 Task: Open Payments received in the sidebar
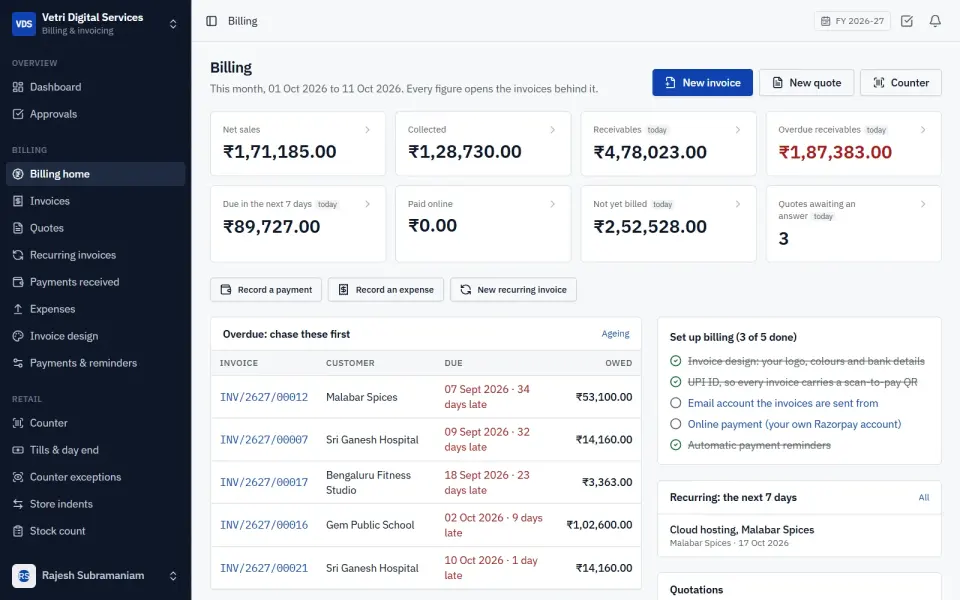point(96,282)
